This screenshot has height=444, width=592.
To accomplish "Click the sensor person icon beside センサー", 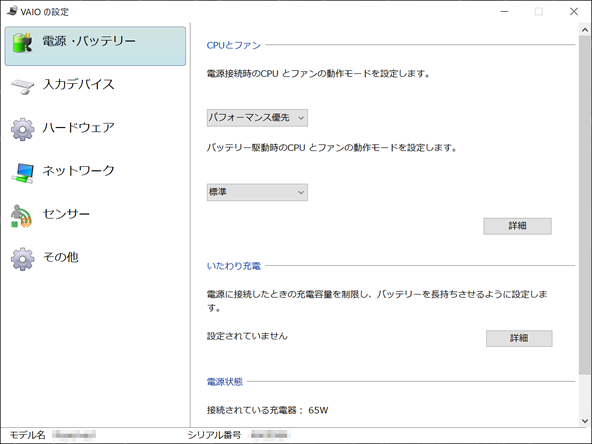I will point(21,216).
